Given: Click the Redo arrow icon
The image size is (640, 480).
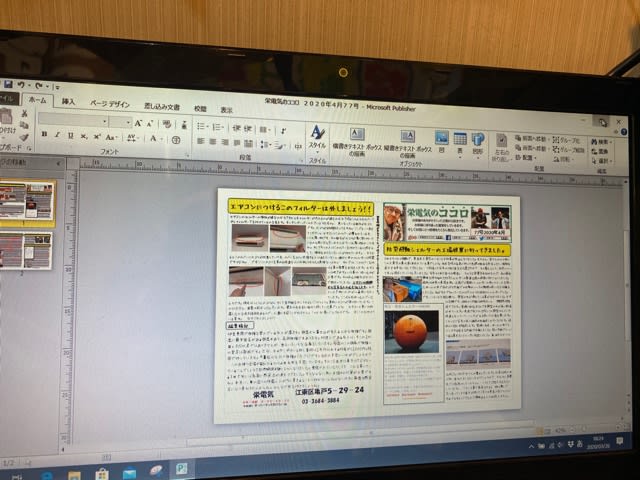Looking at the screenshot, I should point(39,86).
